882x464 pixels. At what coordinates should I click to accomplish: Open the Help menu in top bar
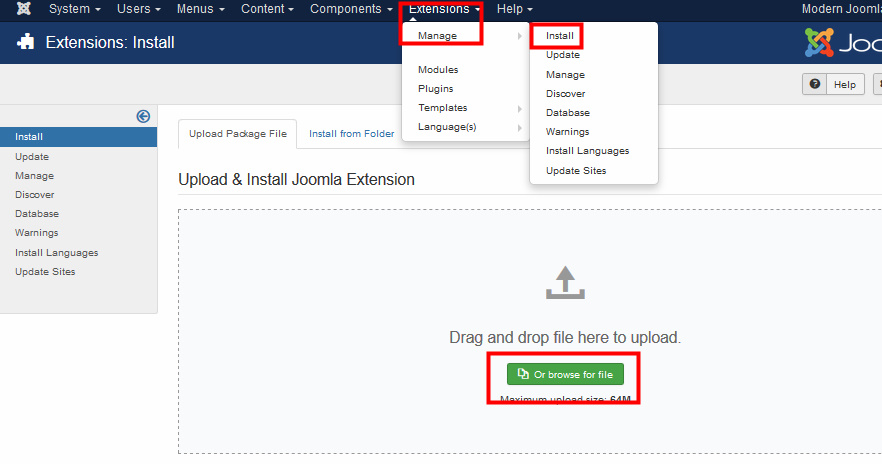pos(514,9)
